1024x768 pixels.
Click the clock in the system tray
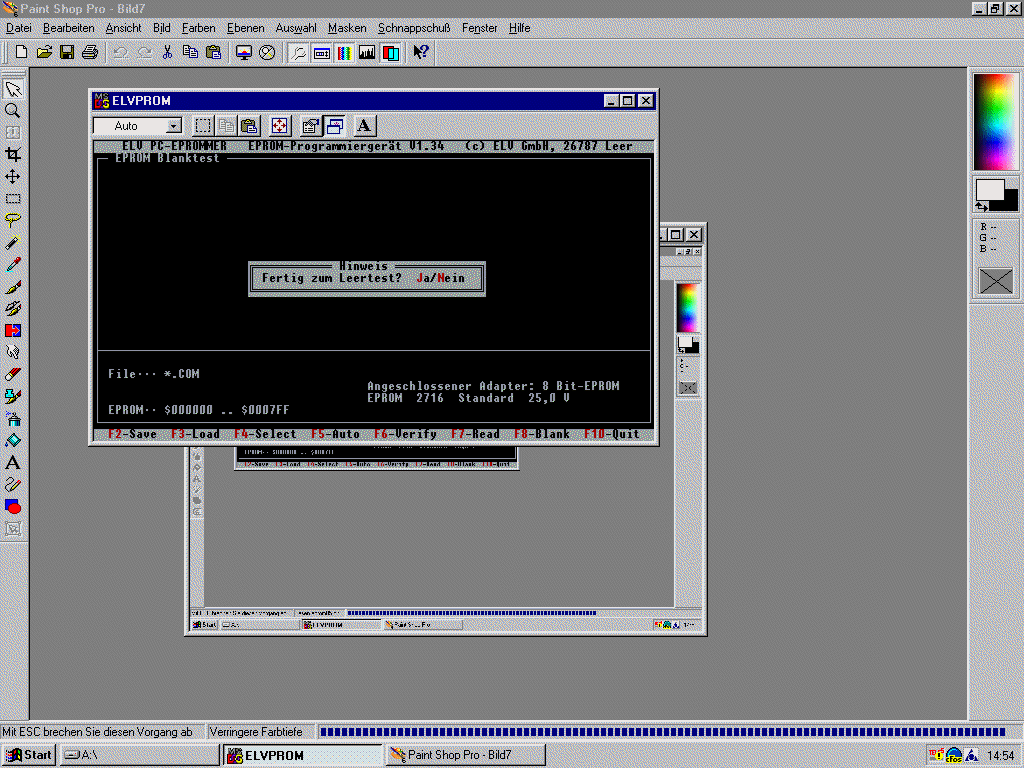click(1000, 756)
